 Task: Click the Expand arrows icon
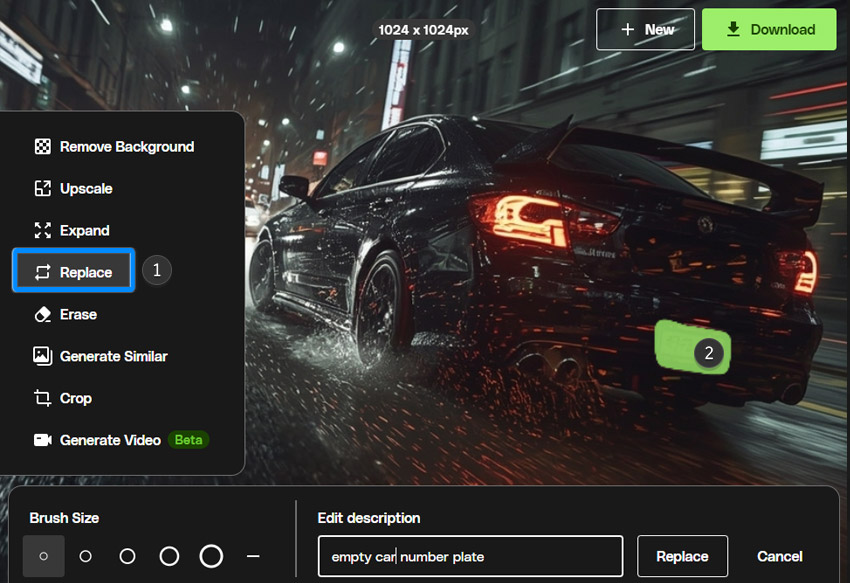[43, 230]
